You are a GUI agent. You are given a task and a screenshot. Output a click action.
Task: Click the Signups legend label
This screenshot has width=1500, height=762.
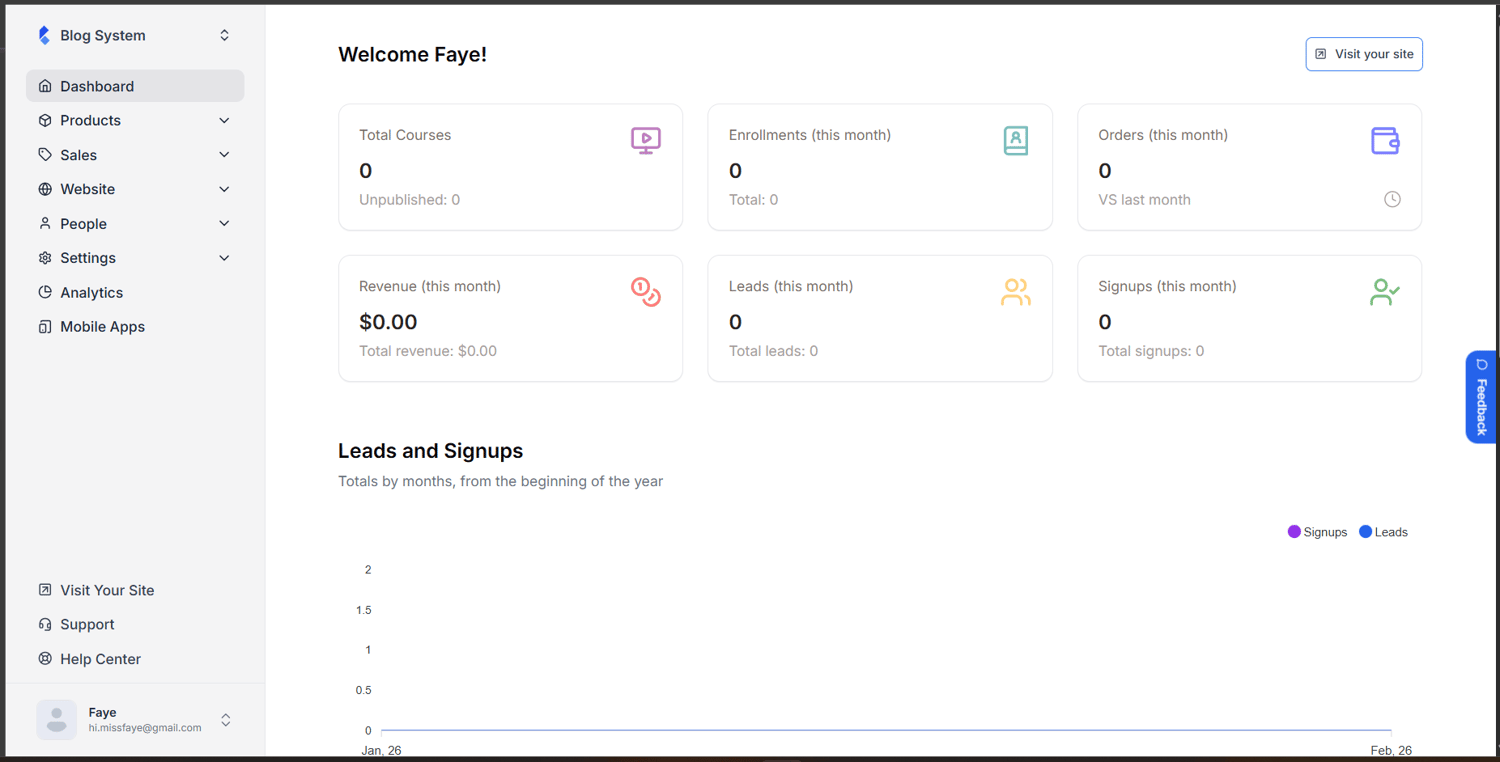(1325, 532)
